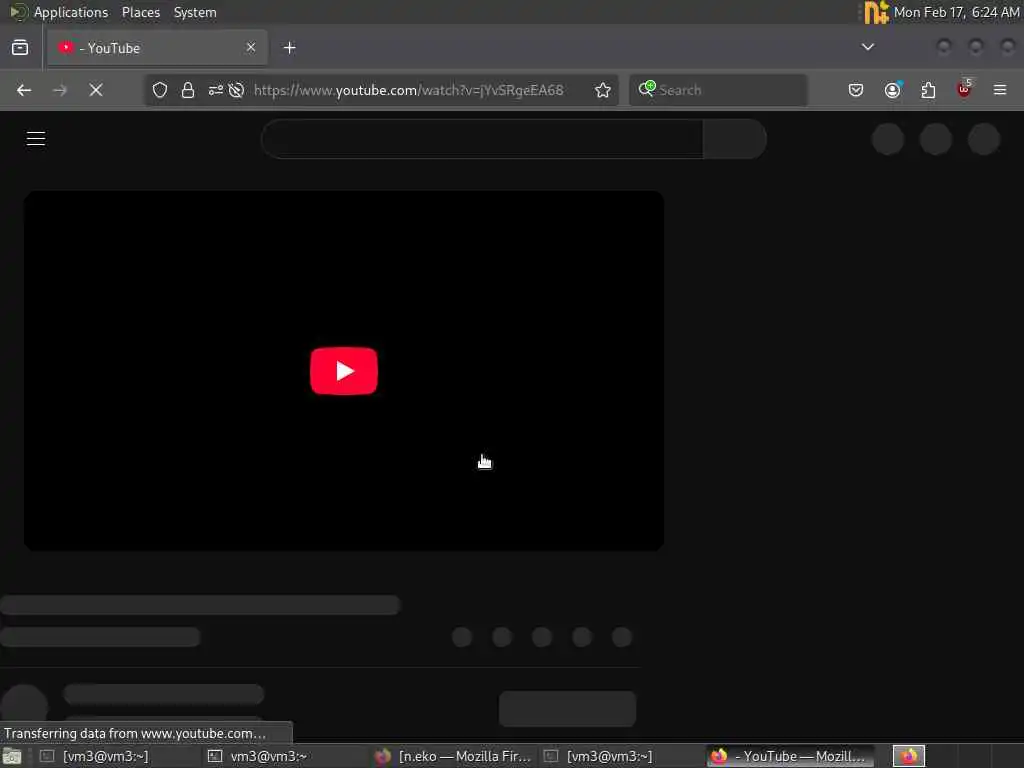Screen dimensions: 1024x768
Task: Bookmark this page with the star icon
Action: (x=603, y=90)
